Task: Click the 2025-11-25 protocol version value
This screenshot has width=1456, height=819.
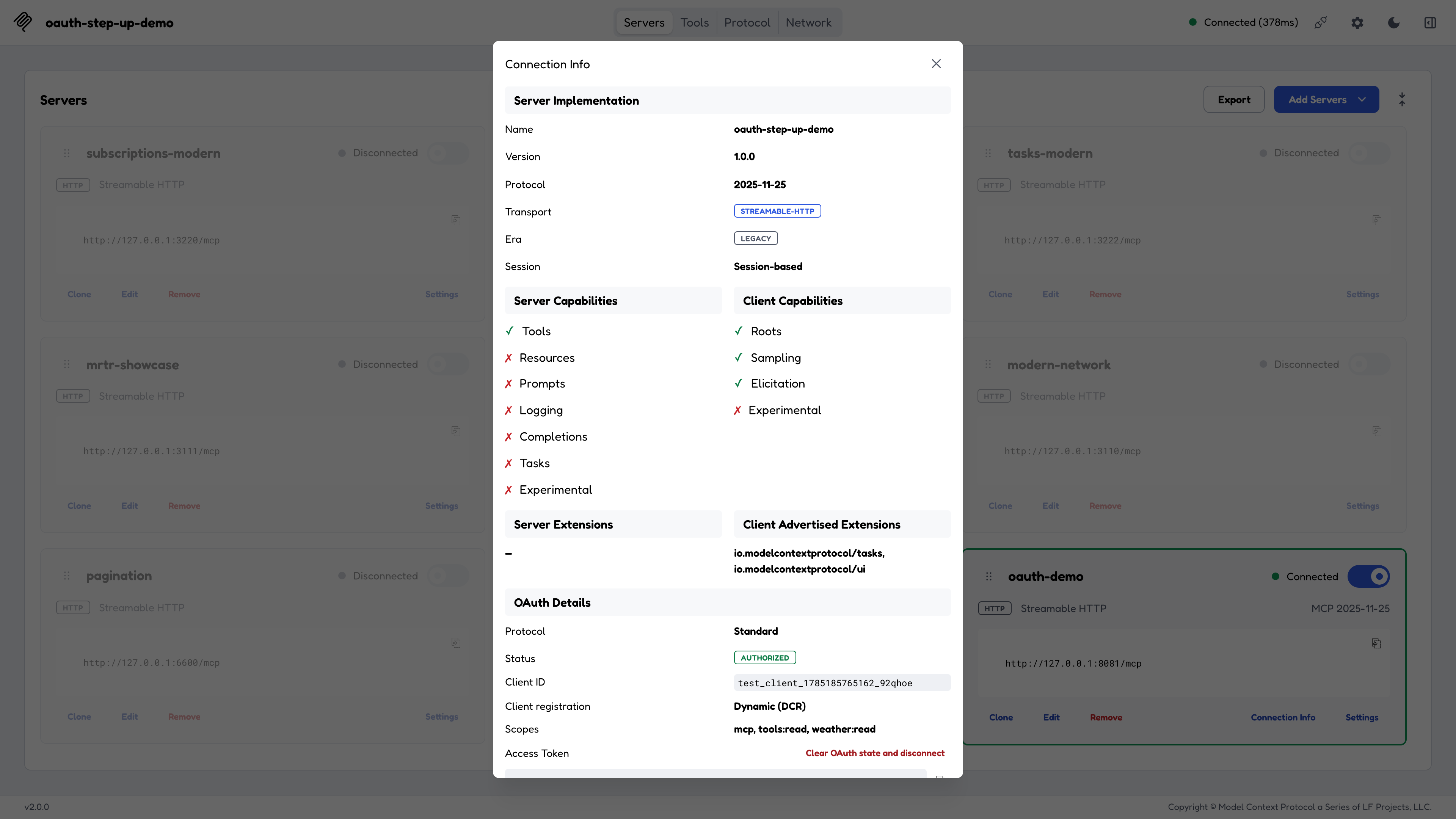Action: coord(759,185)
